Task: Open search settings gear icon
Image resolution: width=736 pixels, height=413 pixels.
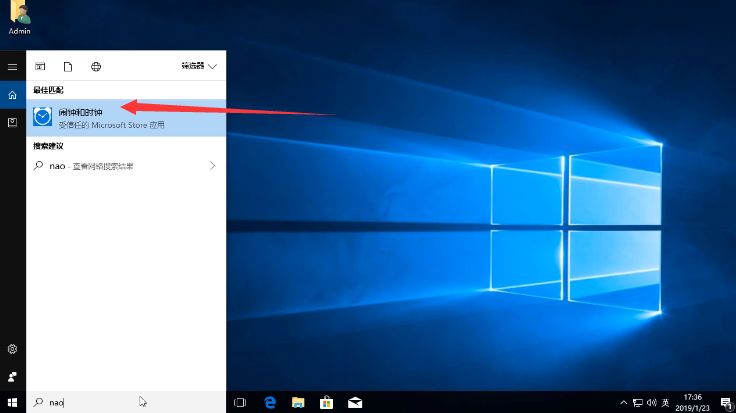Action: coord(12,349)
